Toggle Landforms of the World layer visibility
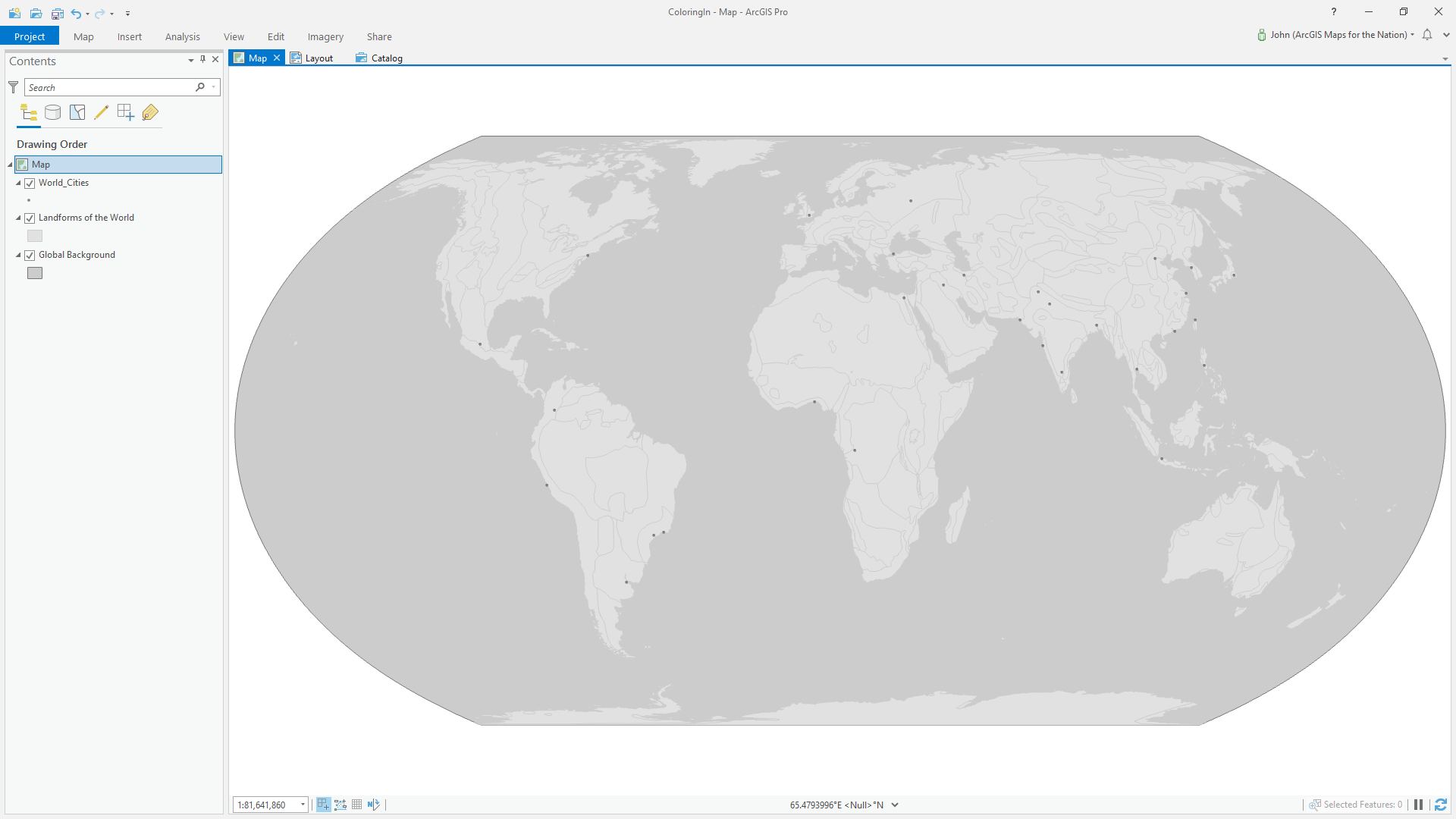This screenshot has height=819, width=1456. click(x=30, y=218)
